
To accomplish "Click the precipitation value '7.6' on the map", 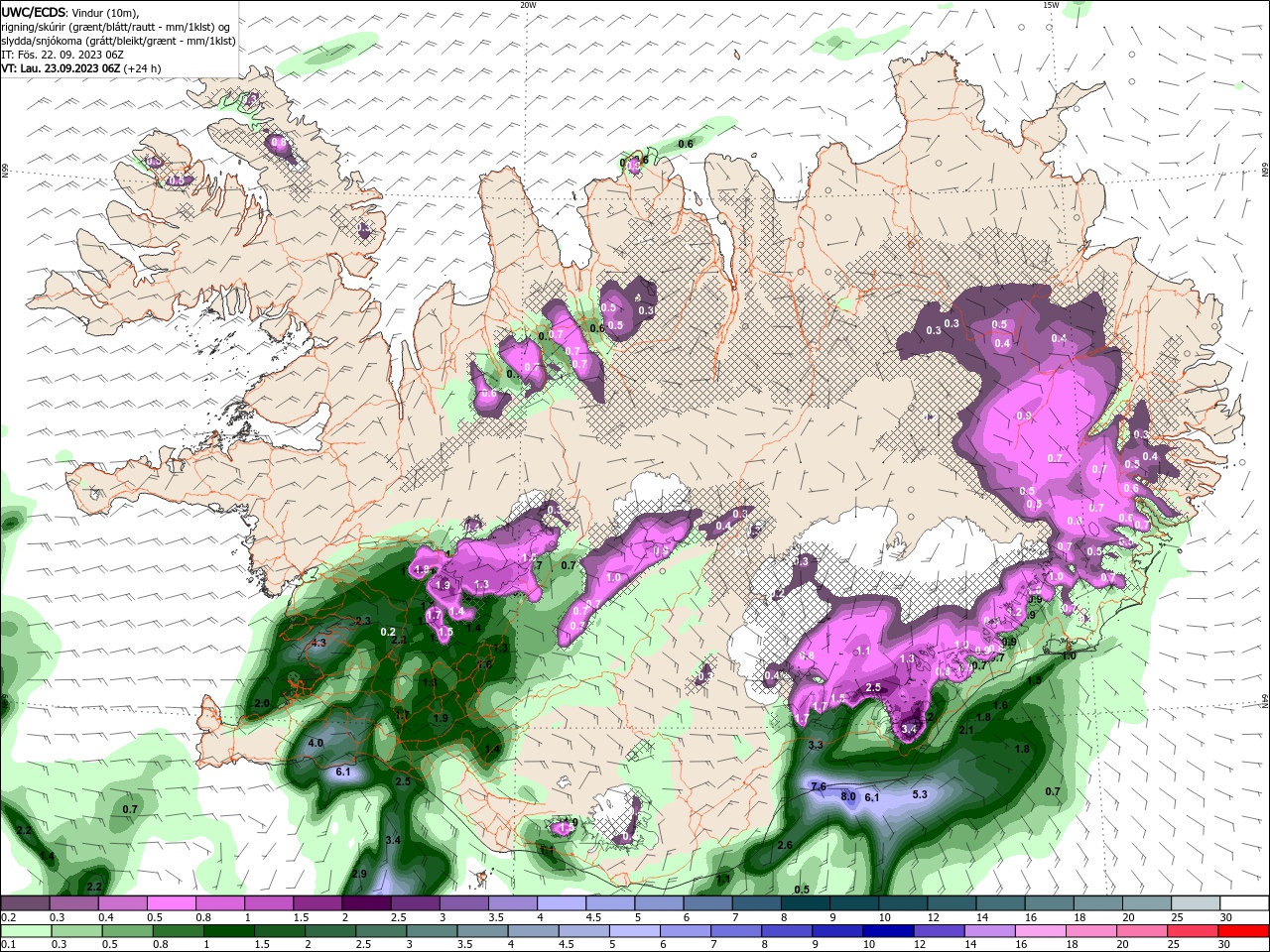I will pos(819,786).
